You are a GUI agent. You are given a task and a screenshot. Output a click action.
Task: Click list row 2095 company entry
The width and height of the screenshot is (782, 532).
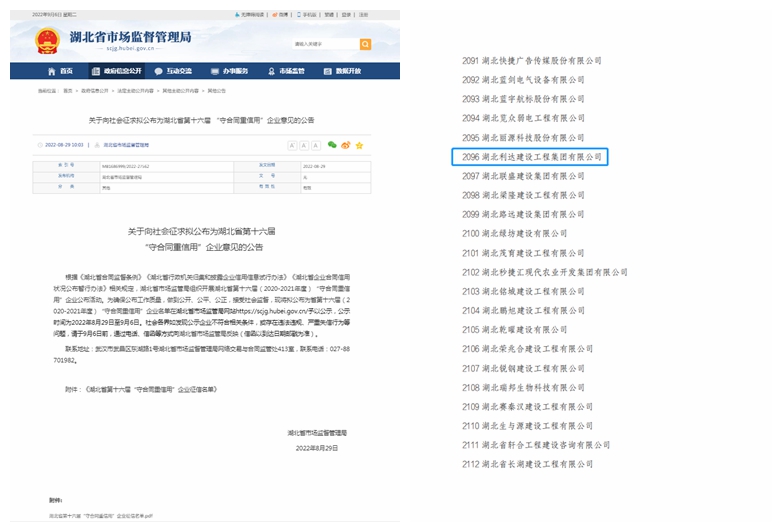[523, 138]
